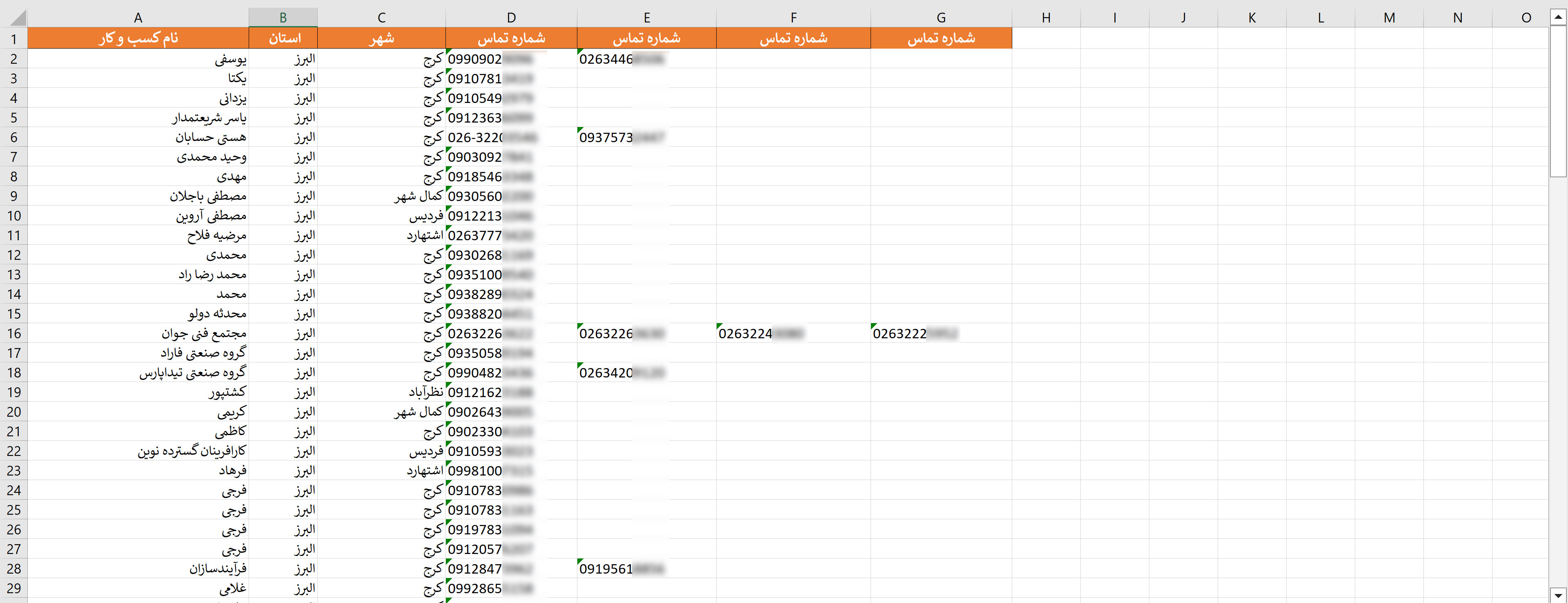The width and height of the screenshot is (1568, 603).
Task: Click 'شماره تماس' header in column G
Action: (x=941, y=38)
